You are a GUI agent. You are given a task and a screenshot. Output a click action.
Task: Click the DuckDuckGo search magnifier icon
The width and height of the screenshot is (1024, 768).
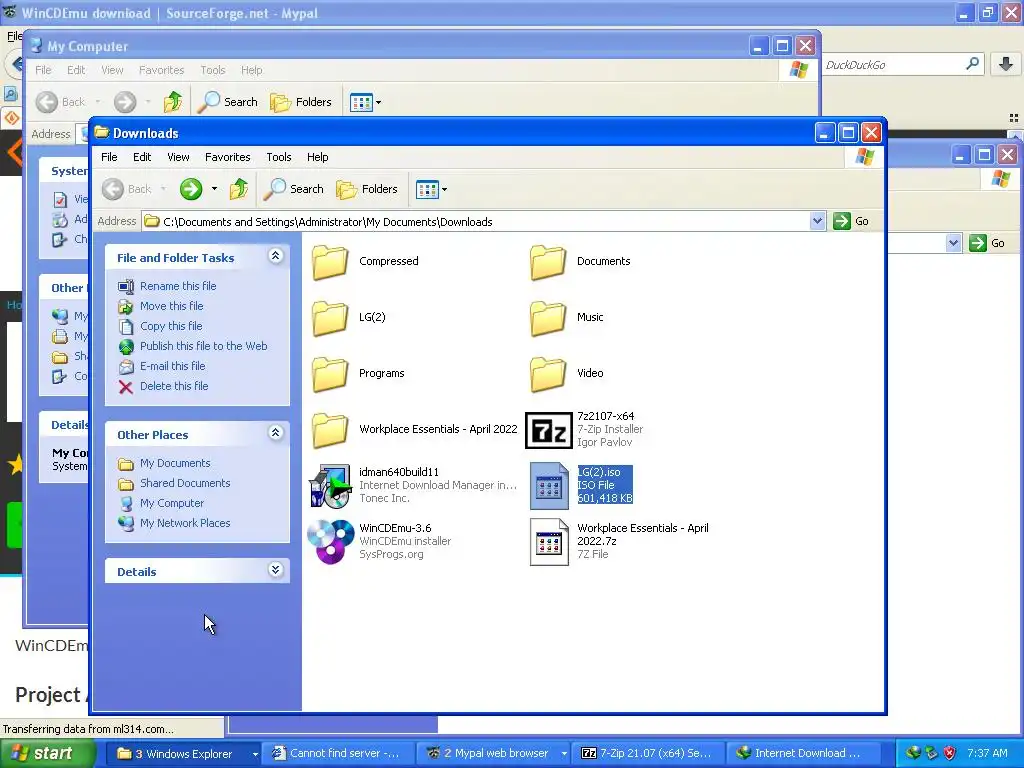tap(972, 64)
